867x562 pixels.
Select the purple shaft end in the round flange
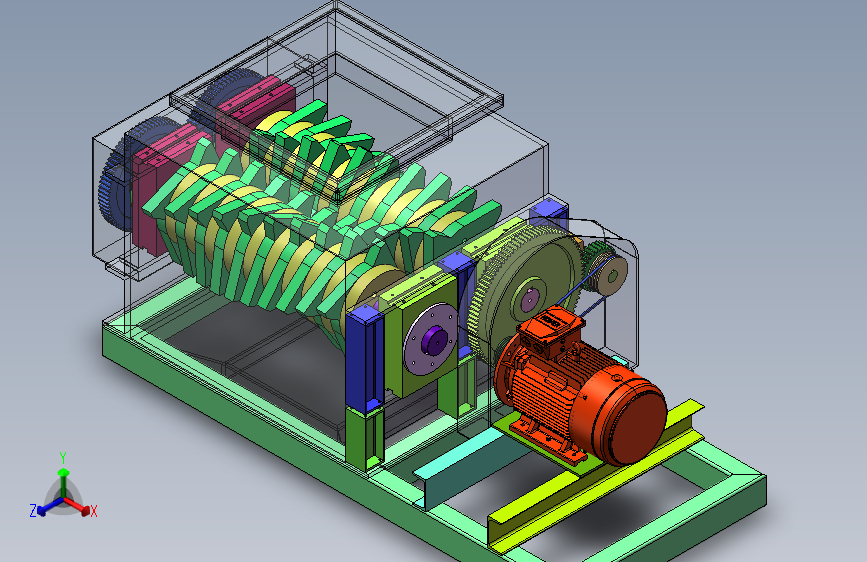[433, 340]
